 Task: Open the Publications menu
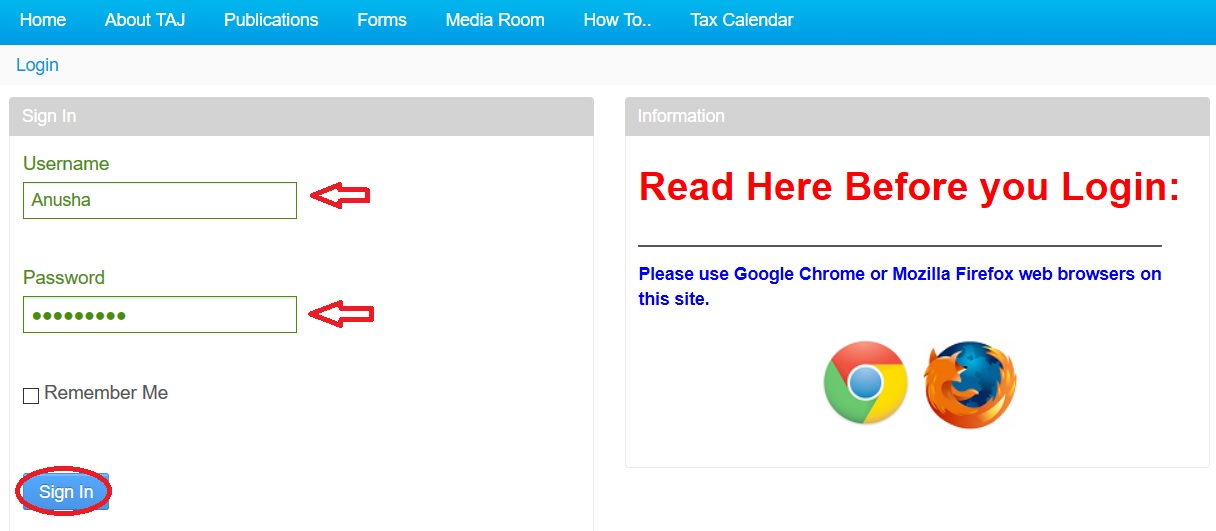click(x=271, y=20)
